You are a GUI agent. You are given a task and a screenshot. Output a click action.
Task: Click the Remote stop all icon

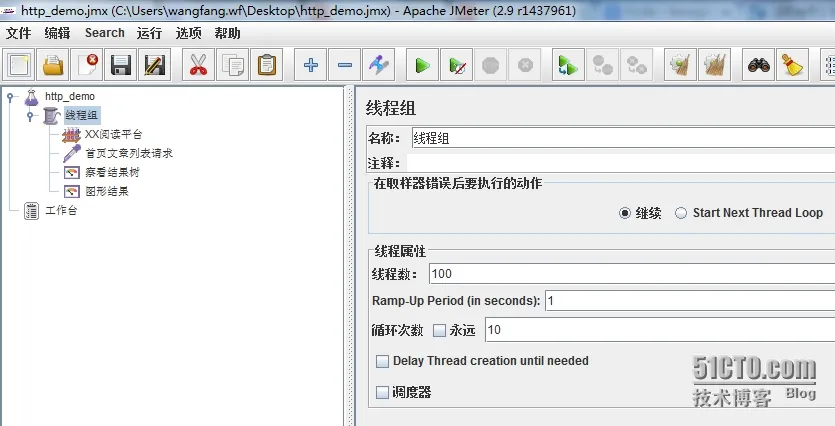602,65
